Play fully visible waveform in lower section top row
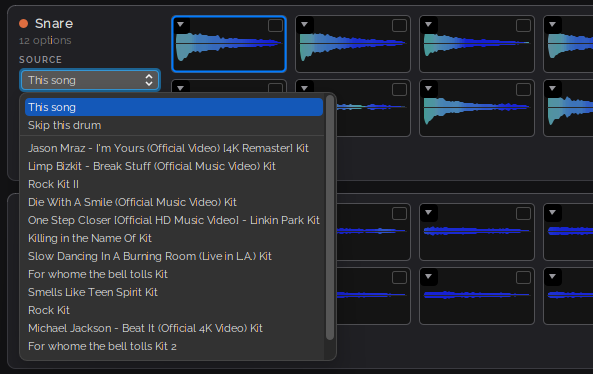This screenshot has width=593, height=374. [x=477, y=231]
